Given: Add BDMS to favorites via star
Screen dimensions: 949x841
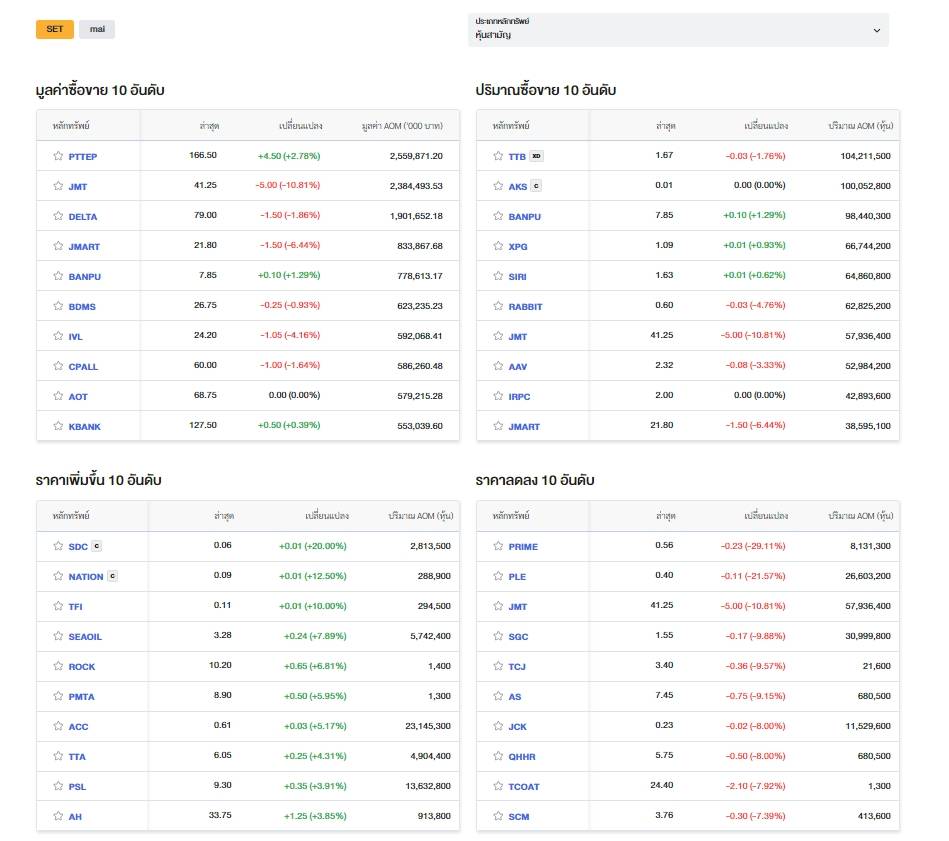Looking at the screenshot, I should [x=58, y=306].
